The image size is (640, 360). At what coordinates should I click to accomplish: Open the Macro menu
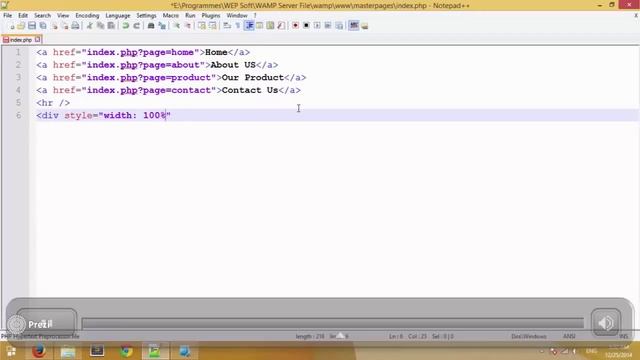pos(171,16)
